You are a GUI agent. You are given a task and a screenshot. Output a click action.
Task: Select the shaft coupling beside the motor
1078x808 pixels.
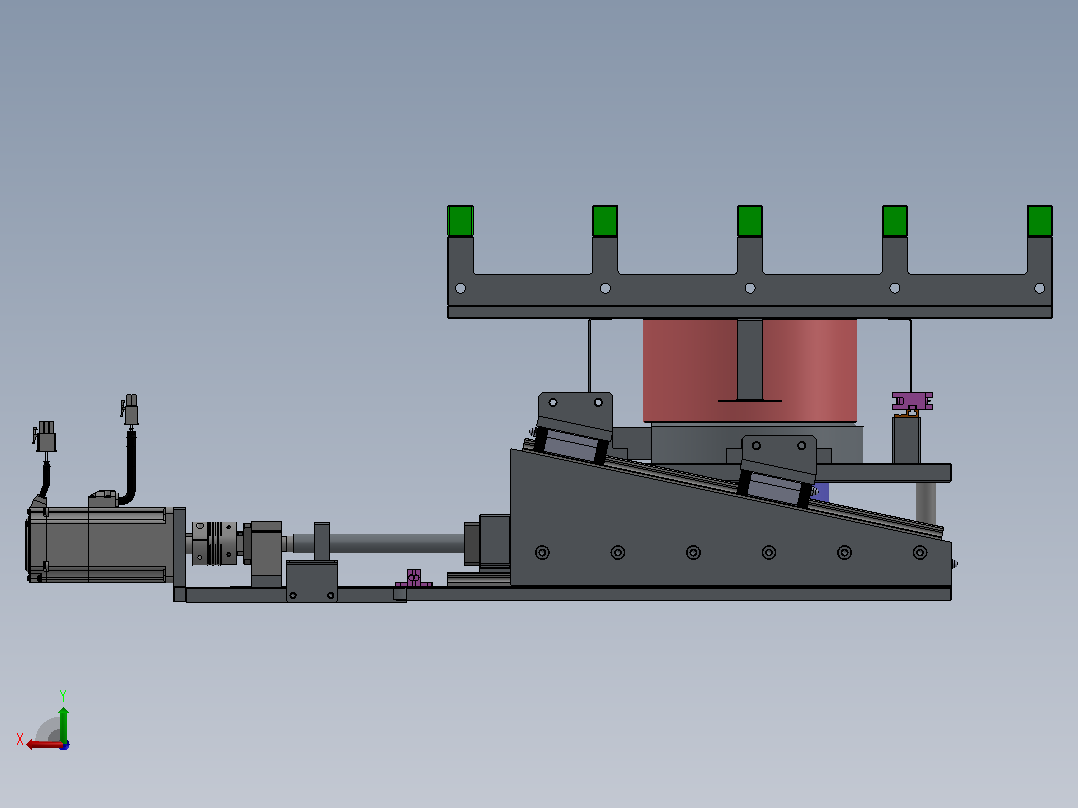coord(214,543)
